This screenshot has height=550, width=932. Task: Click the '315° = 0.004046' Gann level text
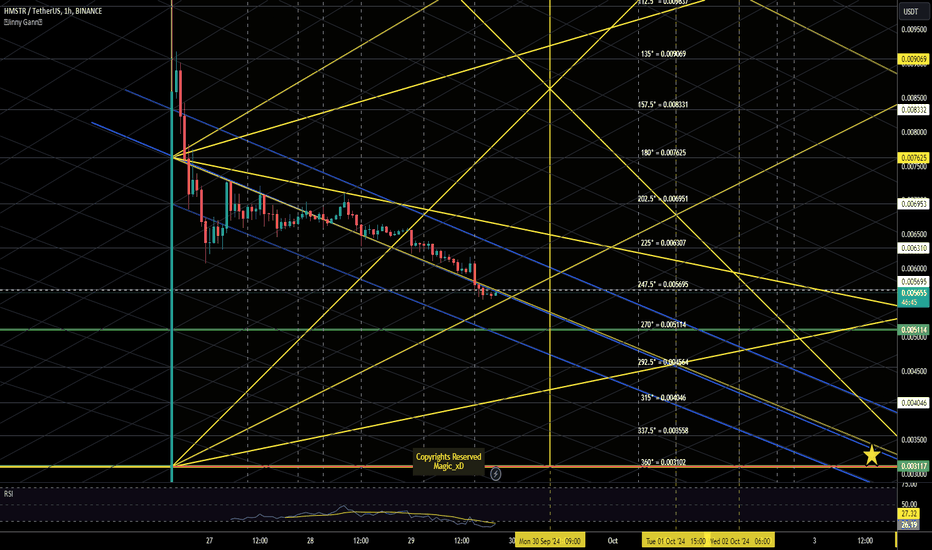[x=663, y=398]
